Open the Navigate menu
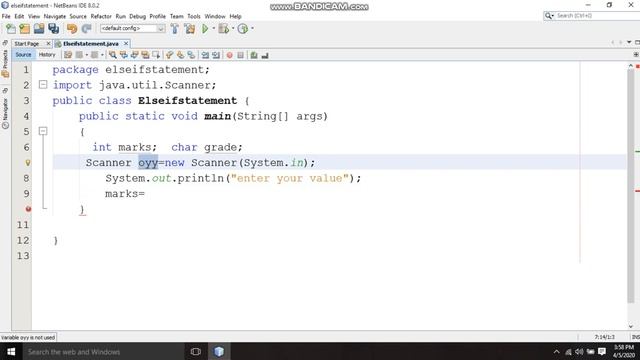Screen dimensions: 640x360 55,16
